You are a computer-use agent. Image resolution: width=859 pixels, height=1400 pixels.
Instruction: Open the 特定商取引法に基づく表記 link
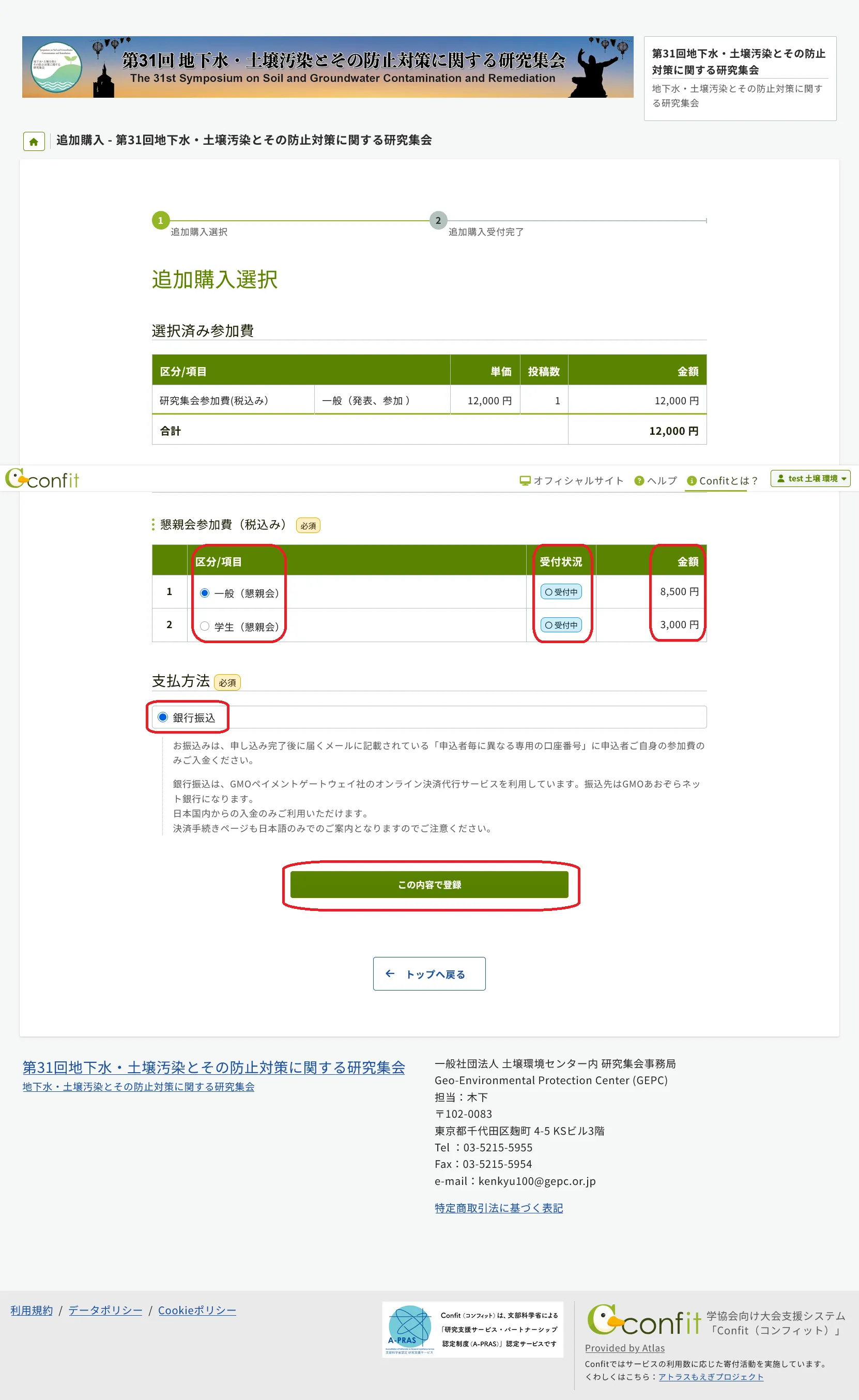point(498,1208)
